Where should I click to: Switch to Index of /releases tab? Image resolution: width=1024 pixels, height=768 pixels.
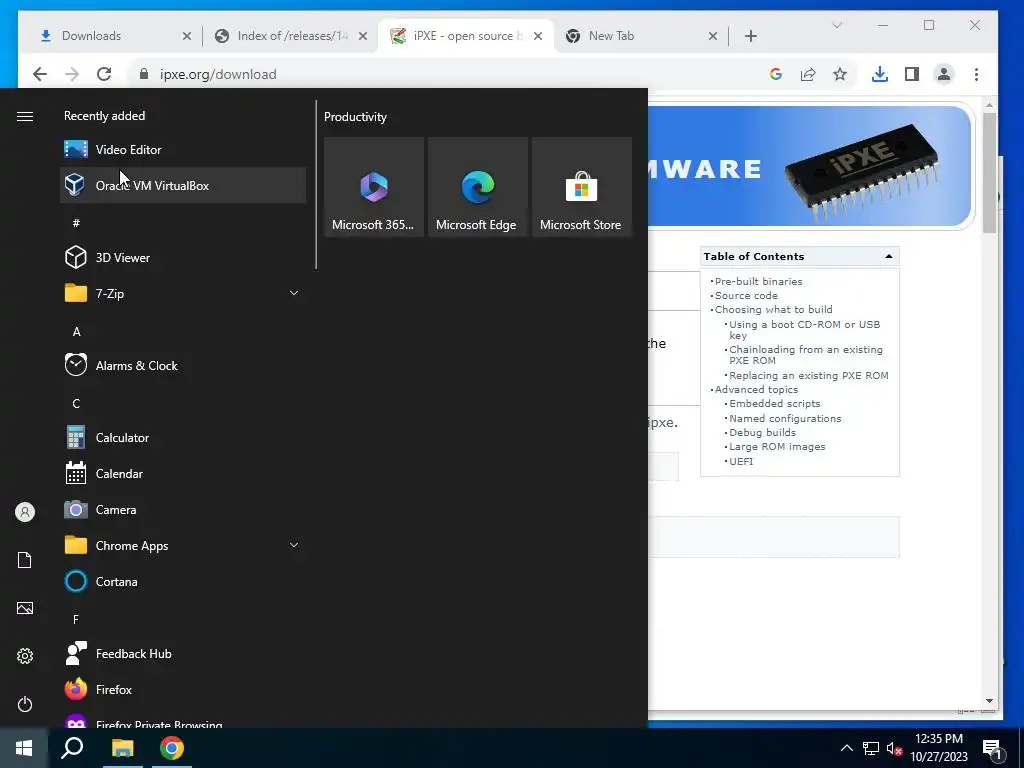[x=291, y=36]
